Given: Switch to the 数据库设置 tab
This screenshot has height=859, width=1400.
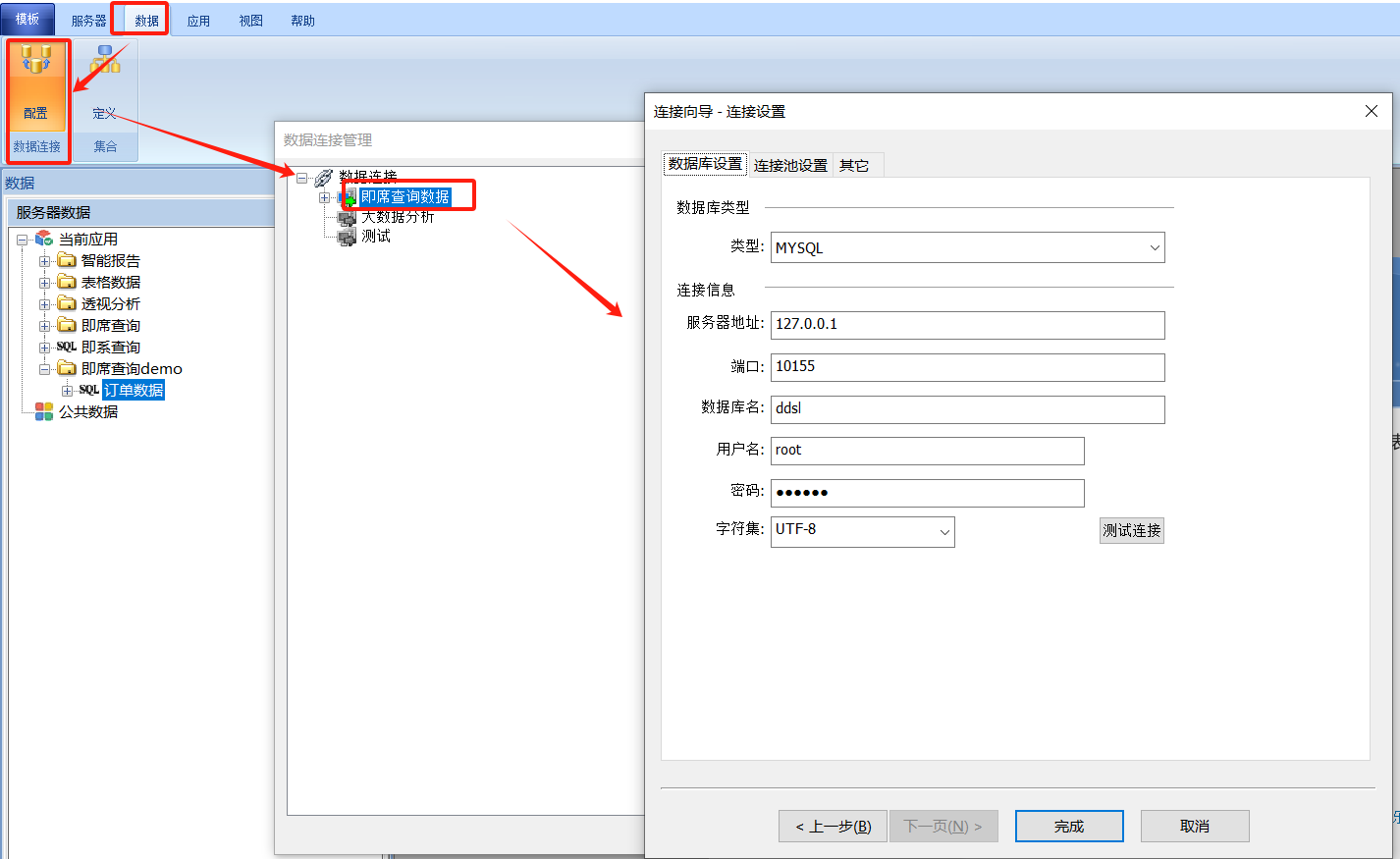Looking at the screenshot, I should [706, 164].
